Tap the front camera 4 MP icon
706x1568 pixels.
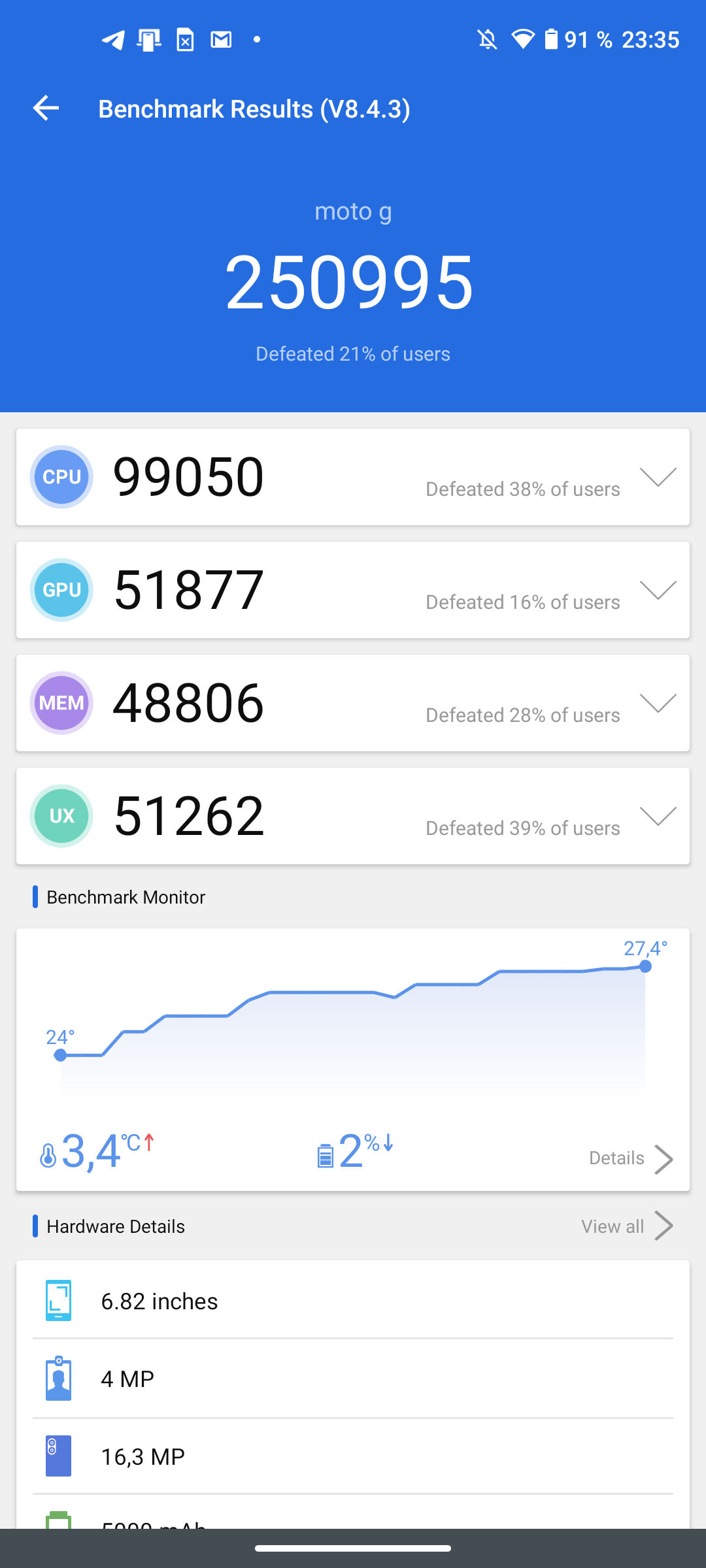58,1379
